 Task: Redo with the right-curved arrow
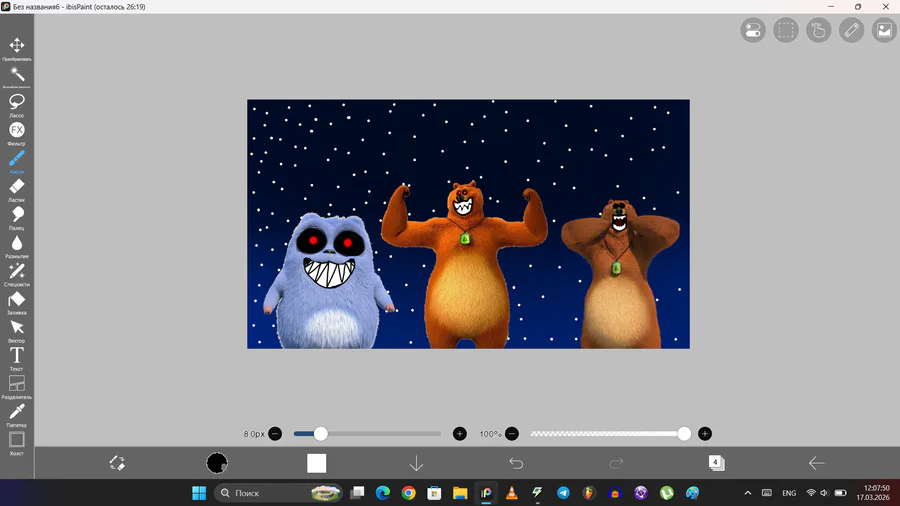(616, 463)
